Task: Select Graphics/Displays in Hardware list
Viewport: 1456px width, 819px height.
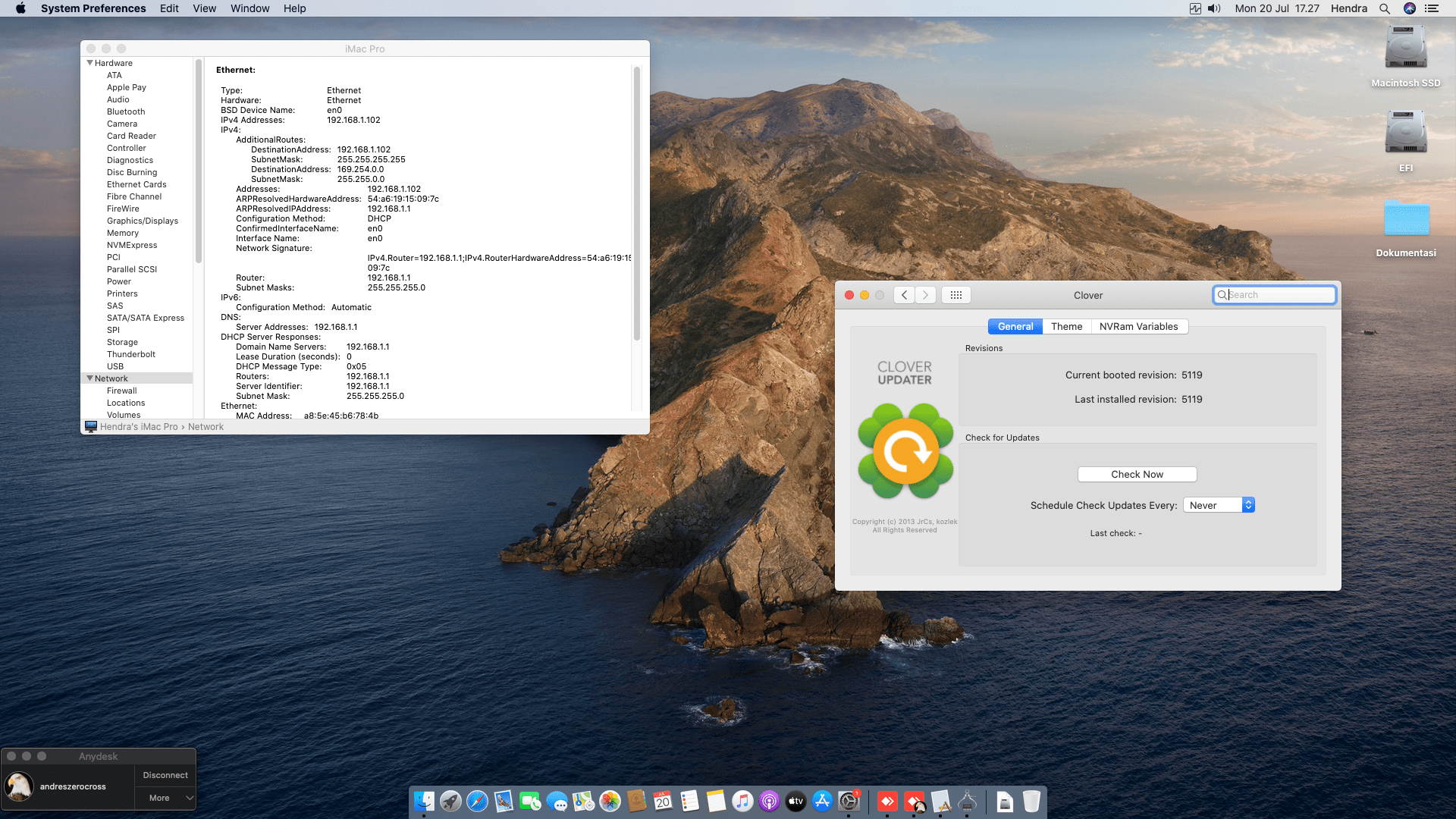Action: 143,221
